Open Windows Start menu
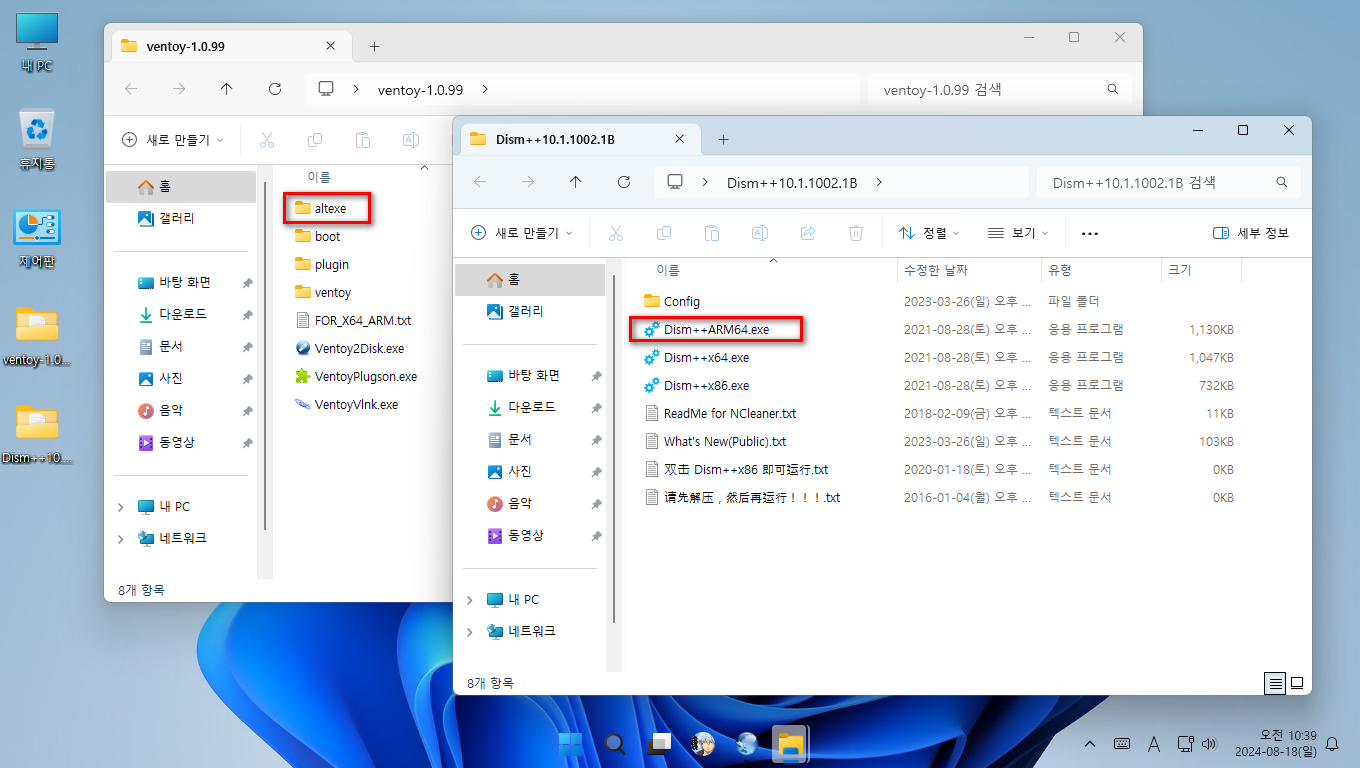This screenshot has width=1360, height=768. (571, 744)
